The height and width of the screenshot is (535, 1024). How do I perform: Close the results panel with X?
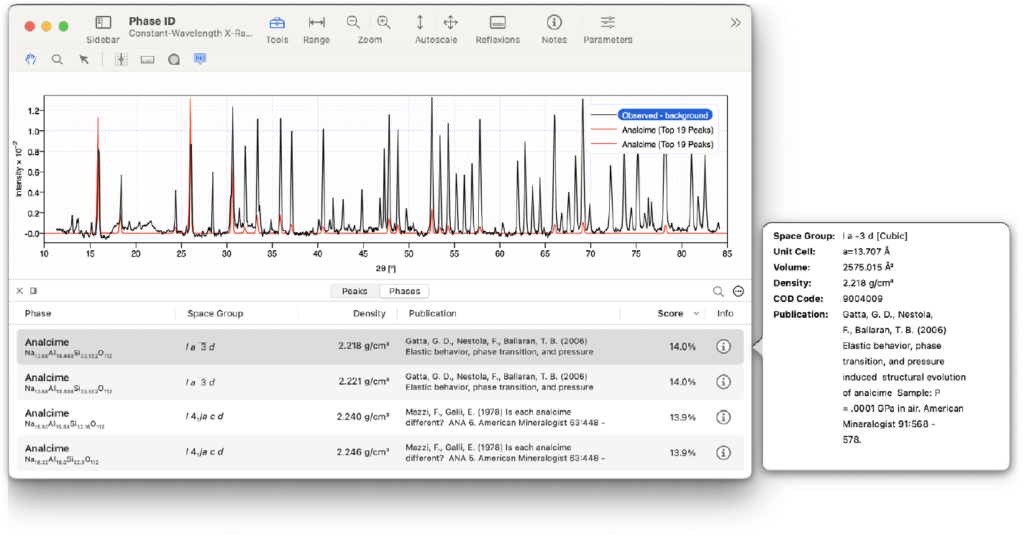[19, 291]
